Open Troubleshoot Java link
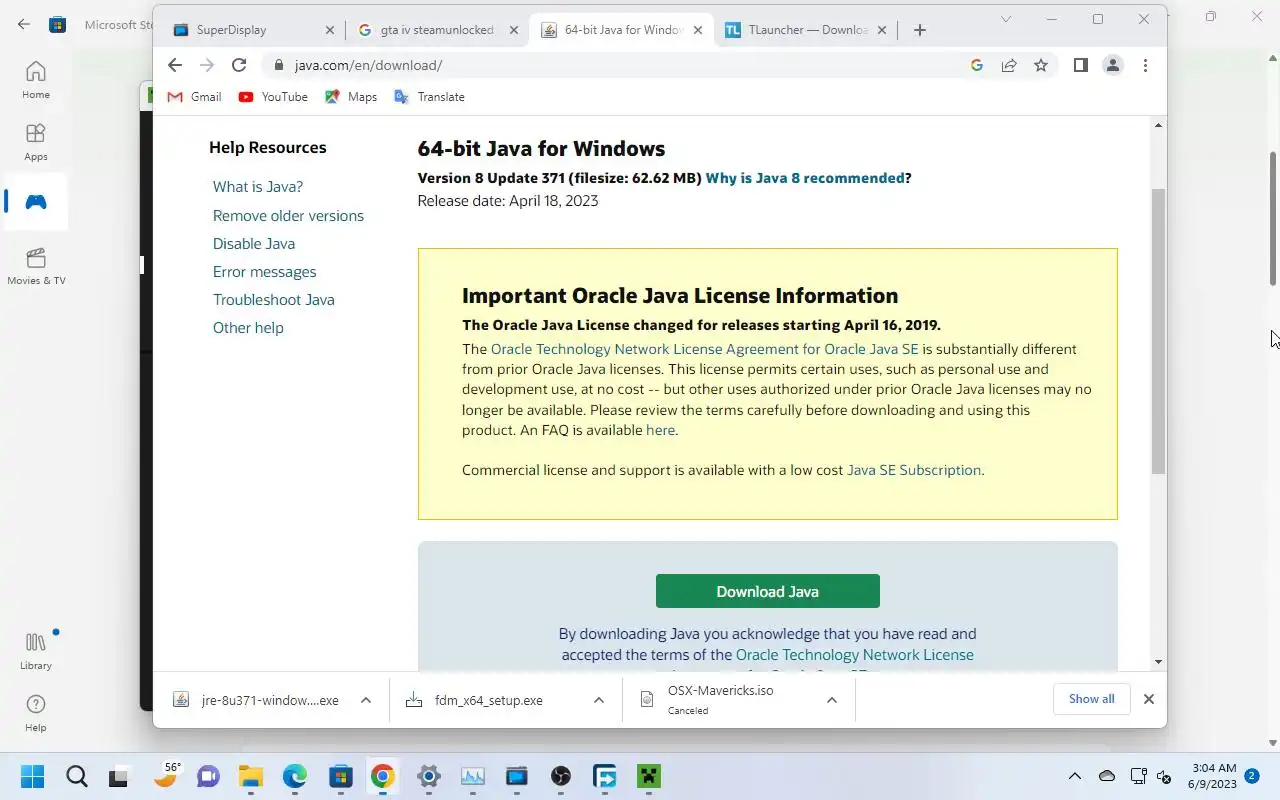Screen dimensions: 1280x800 pyautogui.click(x=274, y=300)
